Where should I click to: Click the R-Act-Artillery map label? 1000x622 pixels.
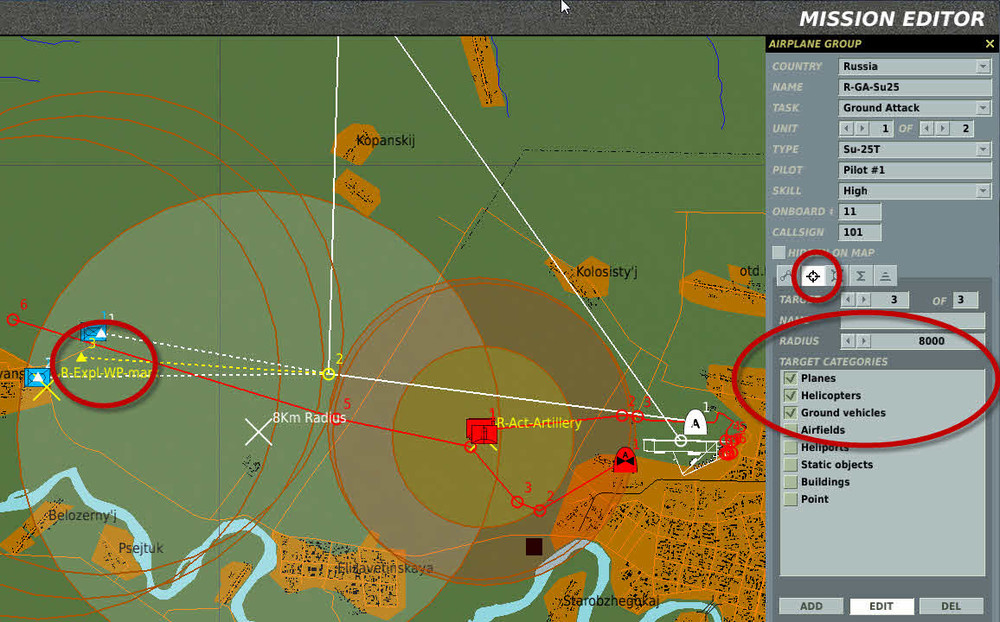[x=539, y=423]
